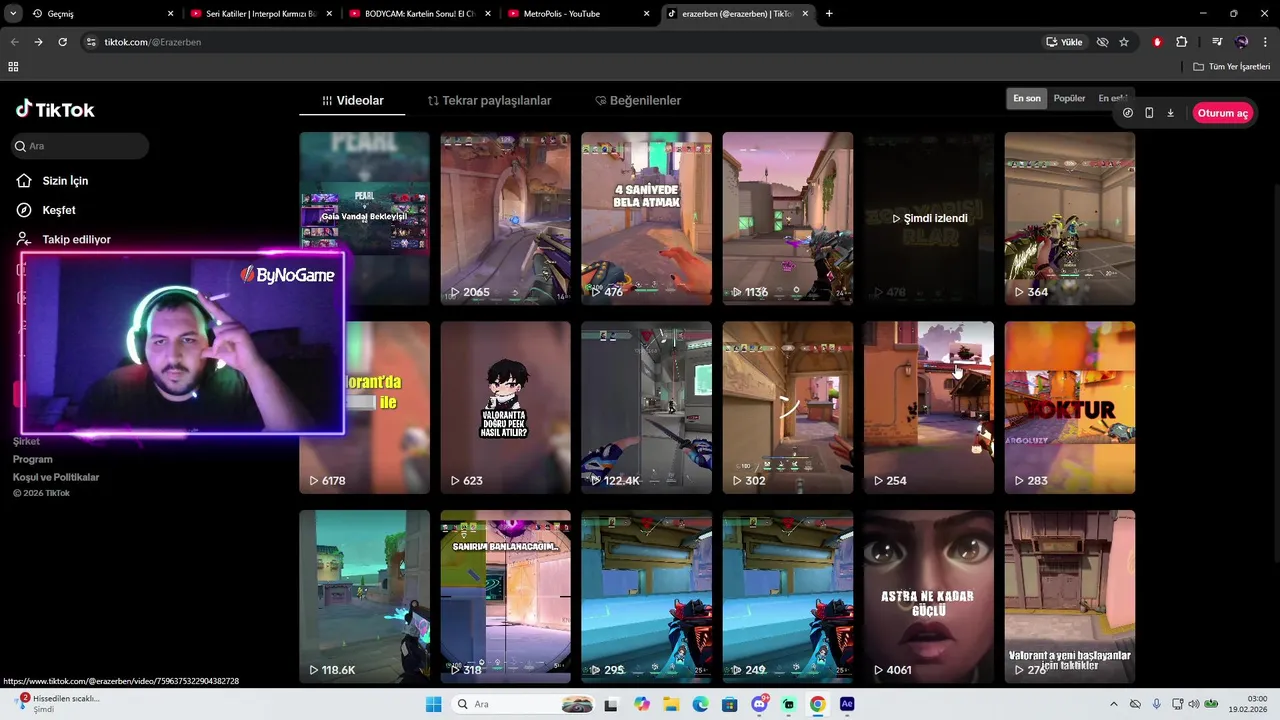This screenshot has height=720, width=1280.
Task: Open the Şimdi izlendi video
Action: pos(929,218)
